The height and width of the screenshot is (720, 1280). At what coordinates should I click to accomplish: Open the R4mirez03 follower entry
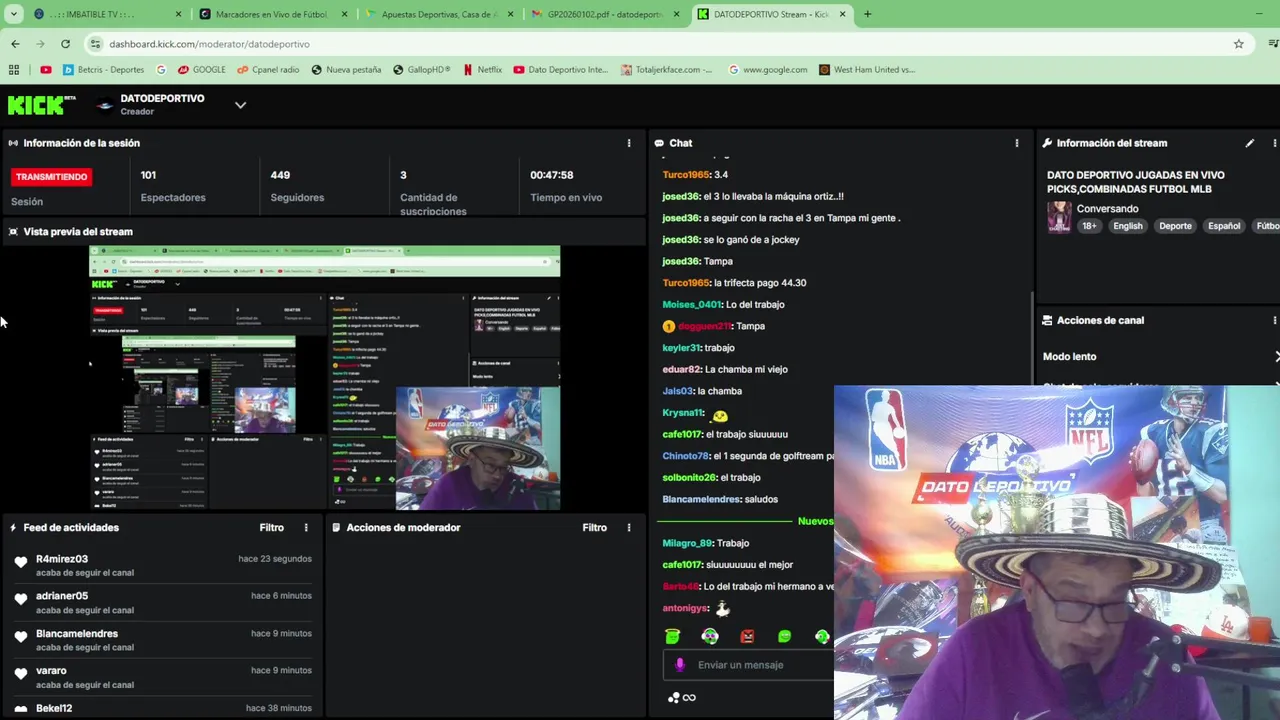tap(163, 566)
